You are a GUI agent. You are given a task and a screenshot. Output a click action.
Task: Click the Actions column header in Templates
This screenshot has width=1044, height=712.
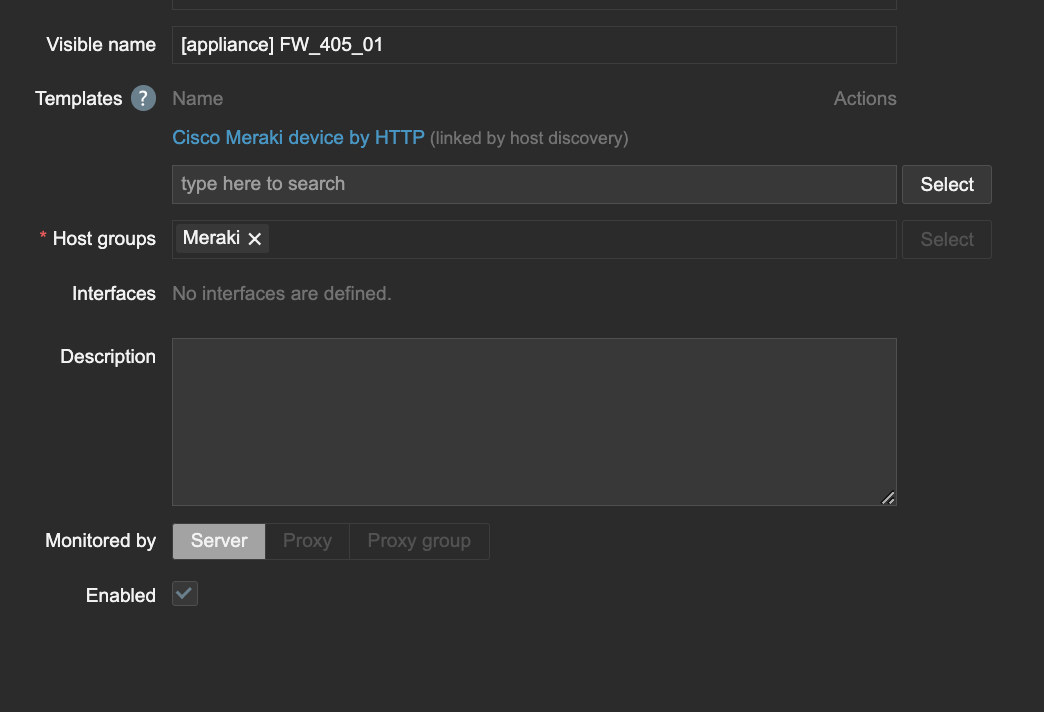pyautogui.click(x=865, y=99)
